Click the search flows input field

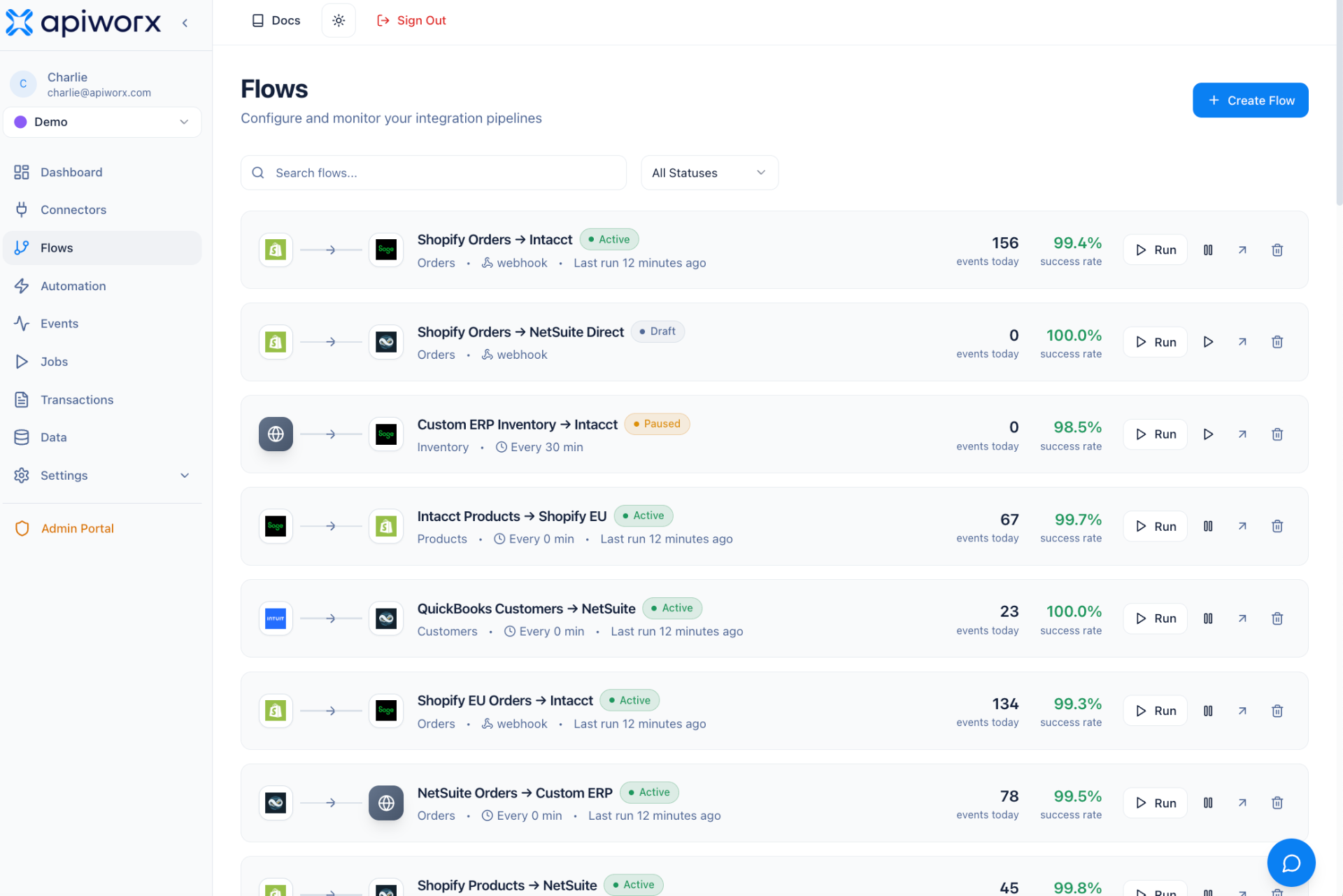(x=434, y=173)
